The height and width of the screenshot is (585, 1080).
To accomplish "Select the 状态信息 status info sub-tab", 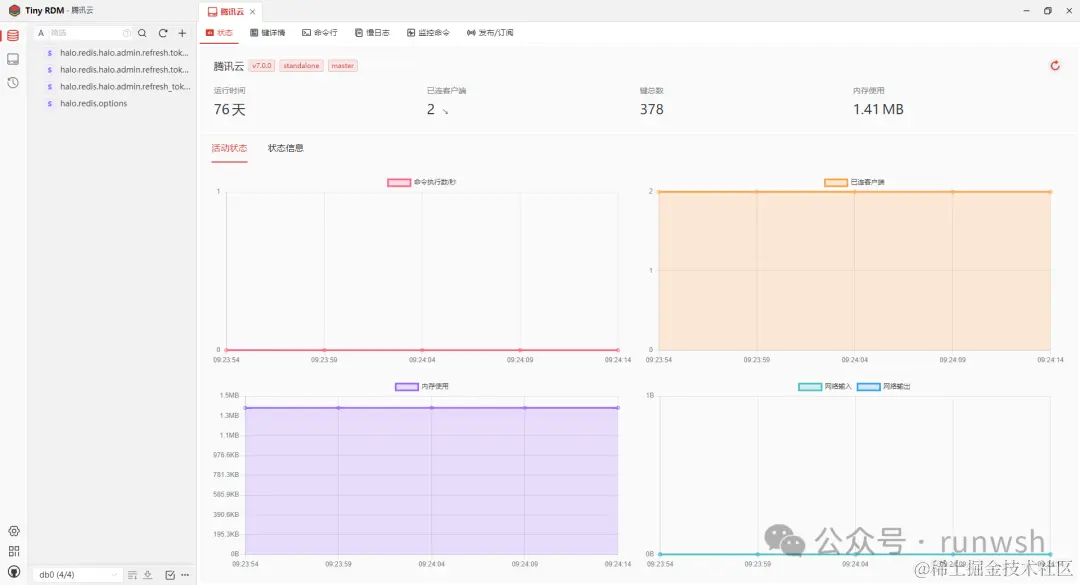I will tap(286, 148).
